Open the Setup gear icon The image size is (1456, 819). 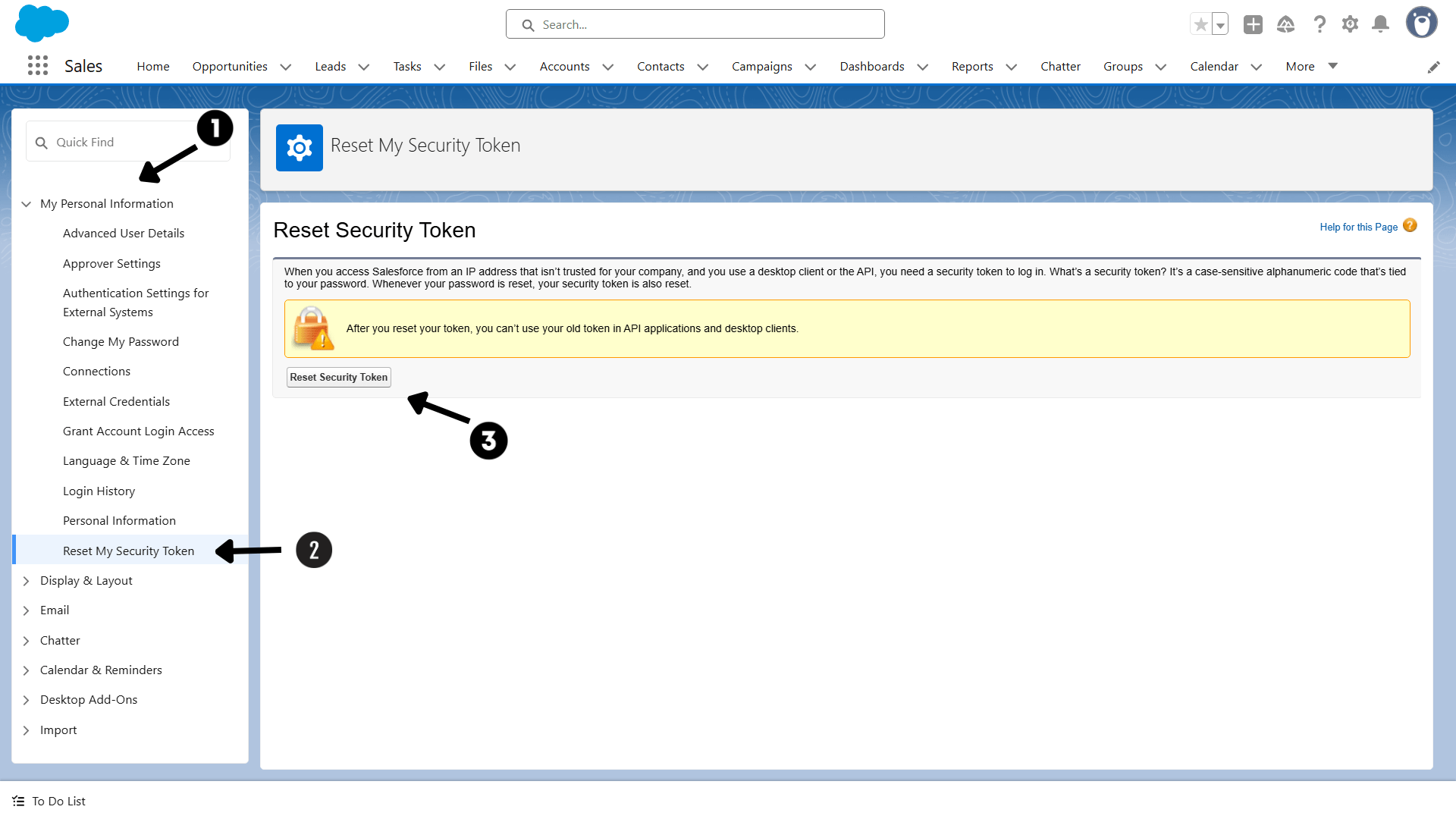[x=1350, y=25]
